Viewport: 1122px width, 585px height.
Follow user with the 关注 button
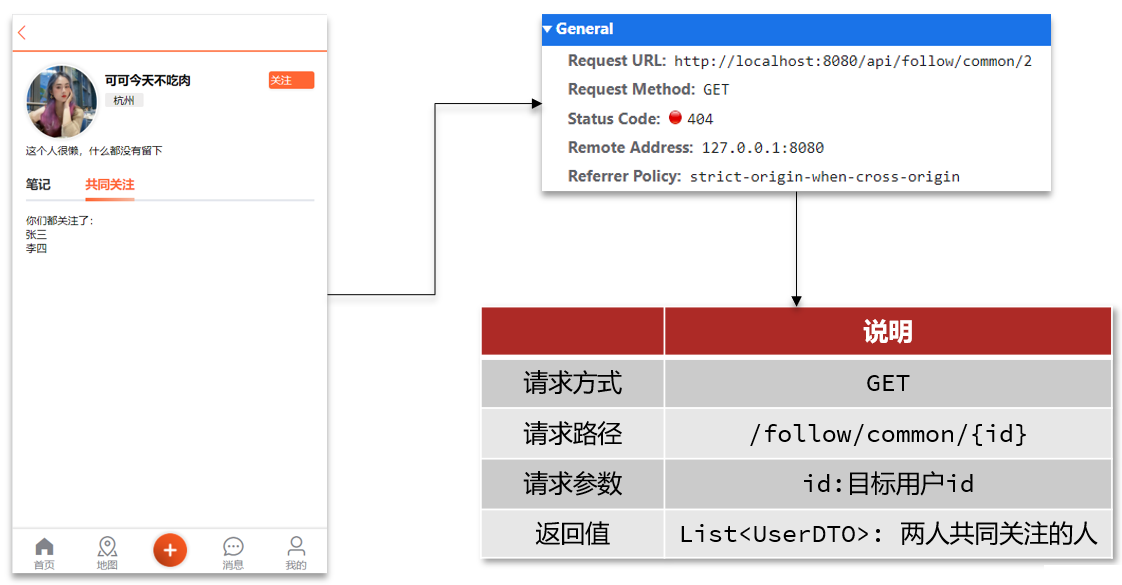click(291, 80)
